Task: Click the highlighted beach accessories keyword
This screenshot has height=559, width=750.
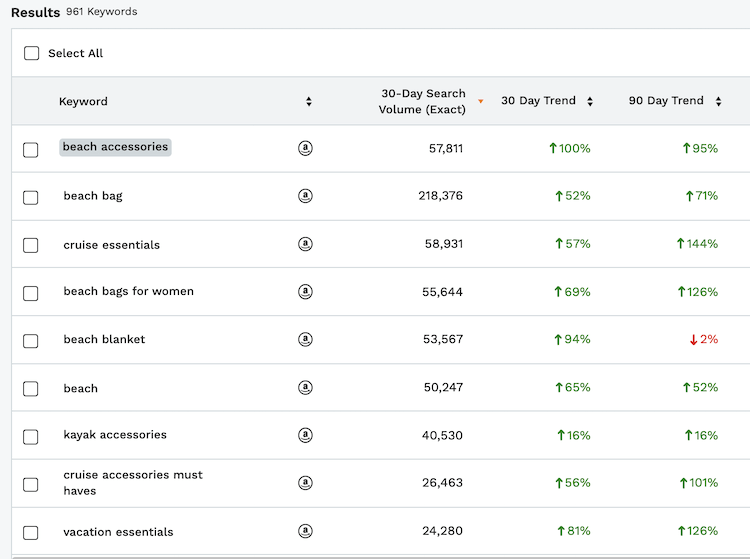Action: click(x=115, y=147)
